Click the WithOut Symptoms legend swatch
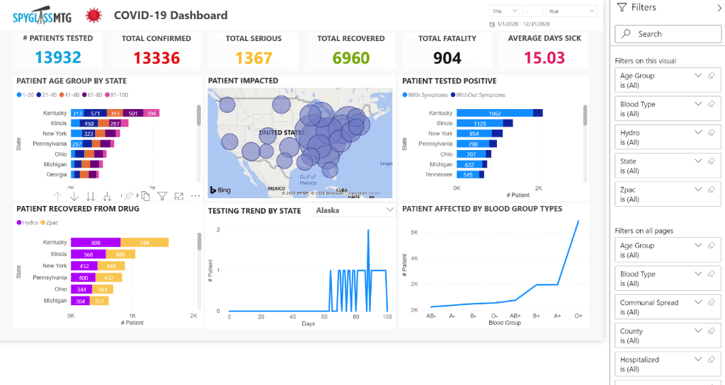The height and width of the screenshot is (385, 725). (x=453, y=95)
